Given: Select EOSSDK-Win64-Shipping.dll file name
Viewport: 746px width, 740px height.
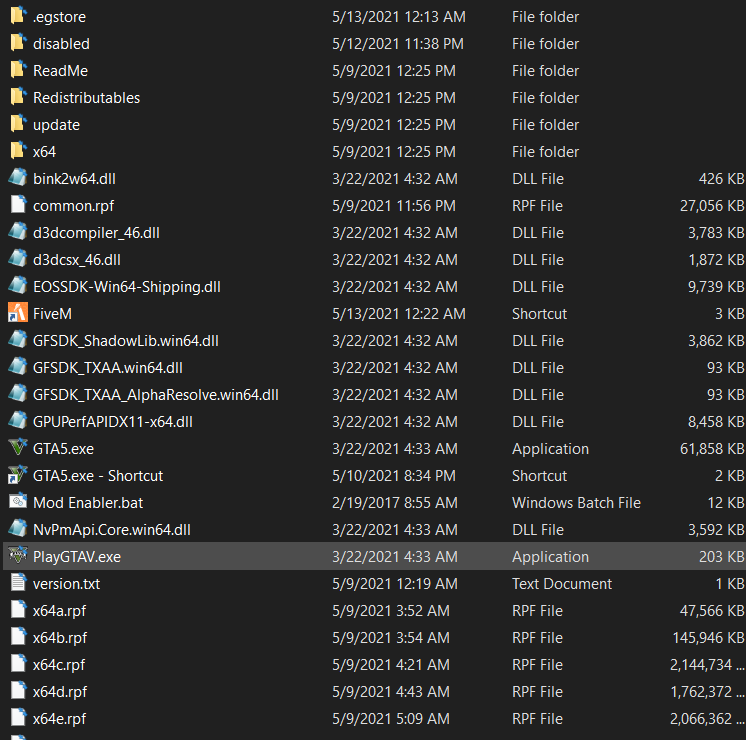Looking at the screenshot, I should [126, 286].
